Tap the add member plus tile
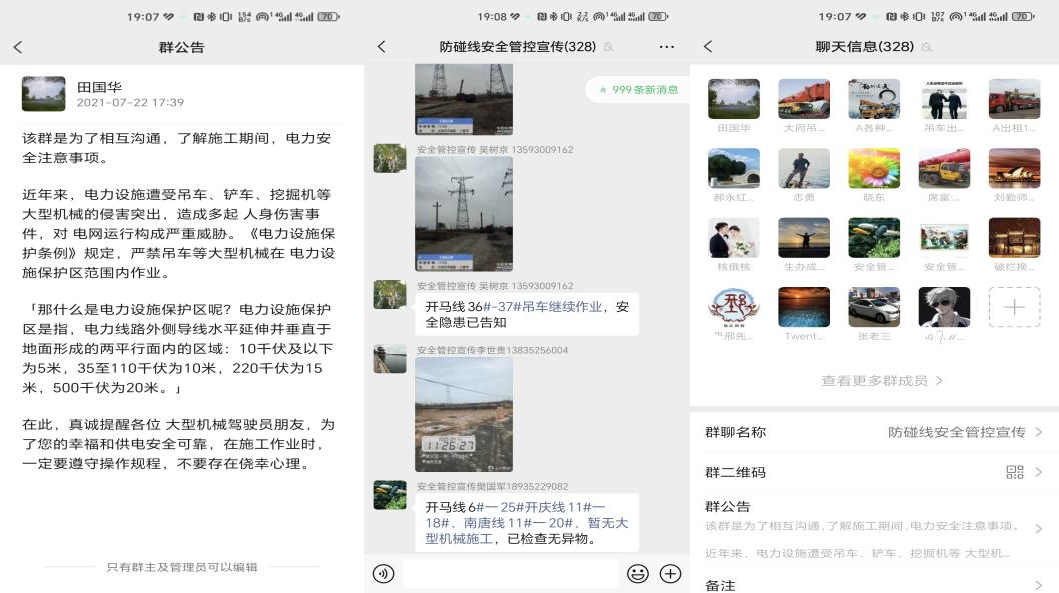The image size is (1059, 593). point(1014,307)
